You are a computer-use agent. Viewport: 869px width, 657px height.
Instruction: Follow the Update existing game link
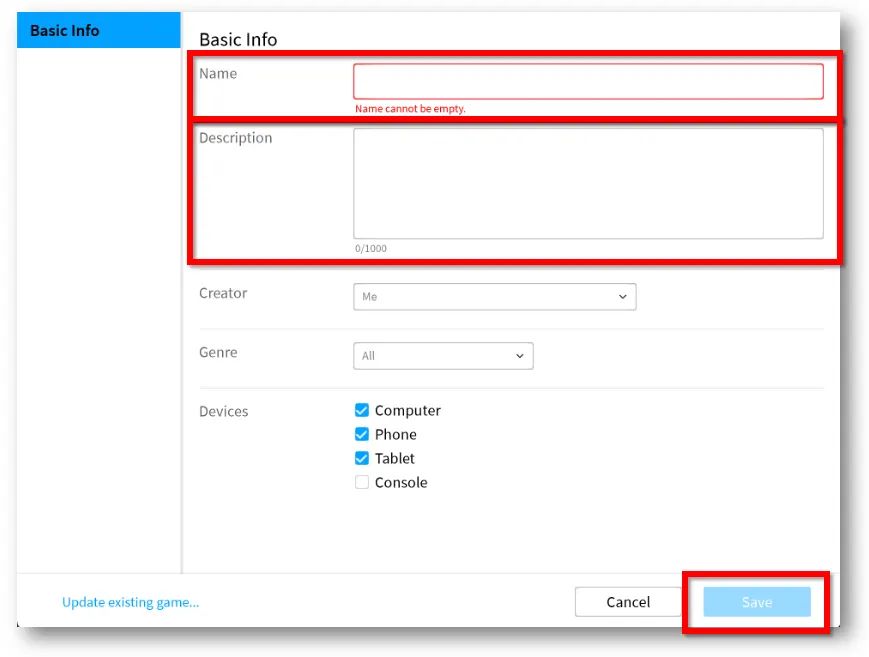[x=130, y=602]
